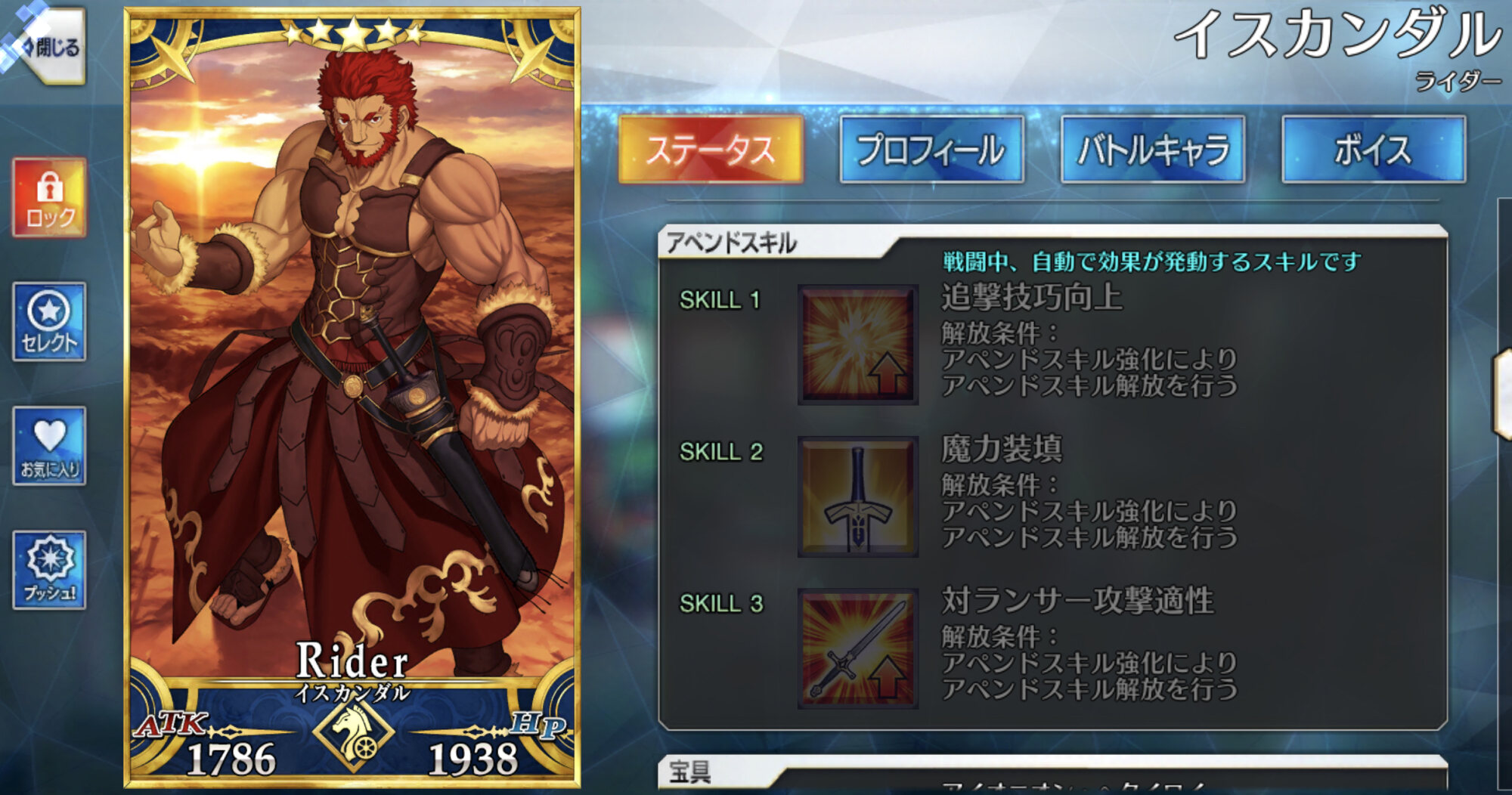Click the ATK 1786 value on card
The width and height of the screenshot is (1512, 795).
coord(231,759)
